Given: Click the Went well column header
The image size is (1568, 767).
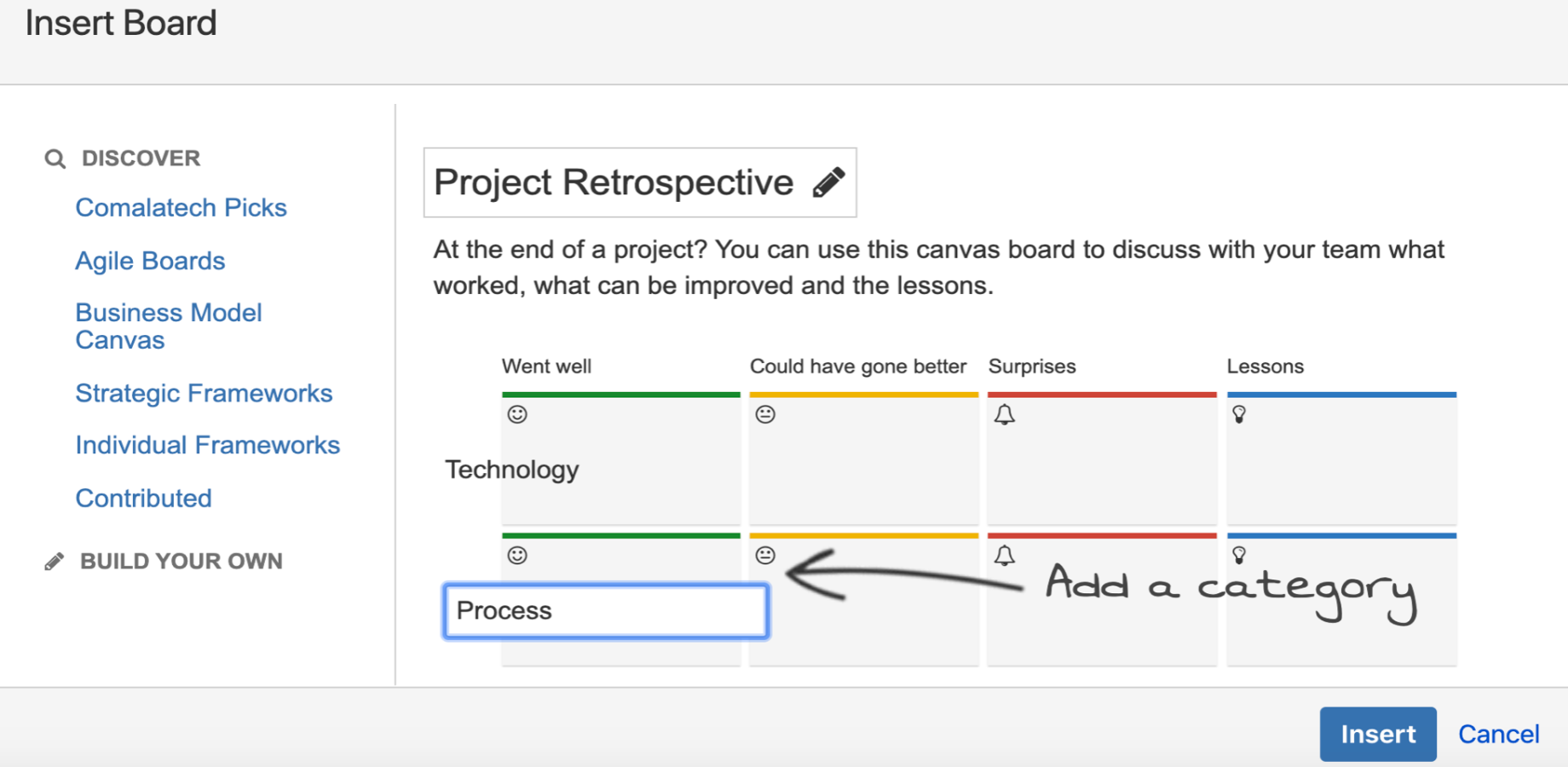Looking at the screenshot, I should point(546,366).
